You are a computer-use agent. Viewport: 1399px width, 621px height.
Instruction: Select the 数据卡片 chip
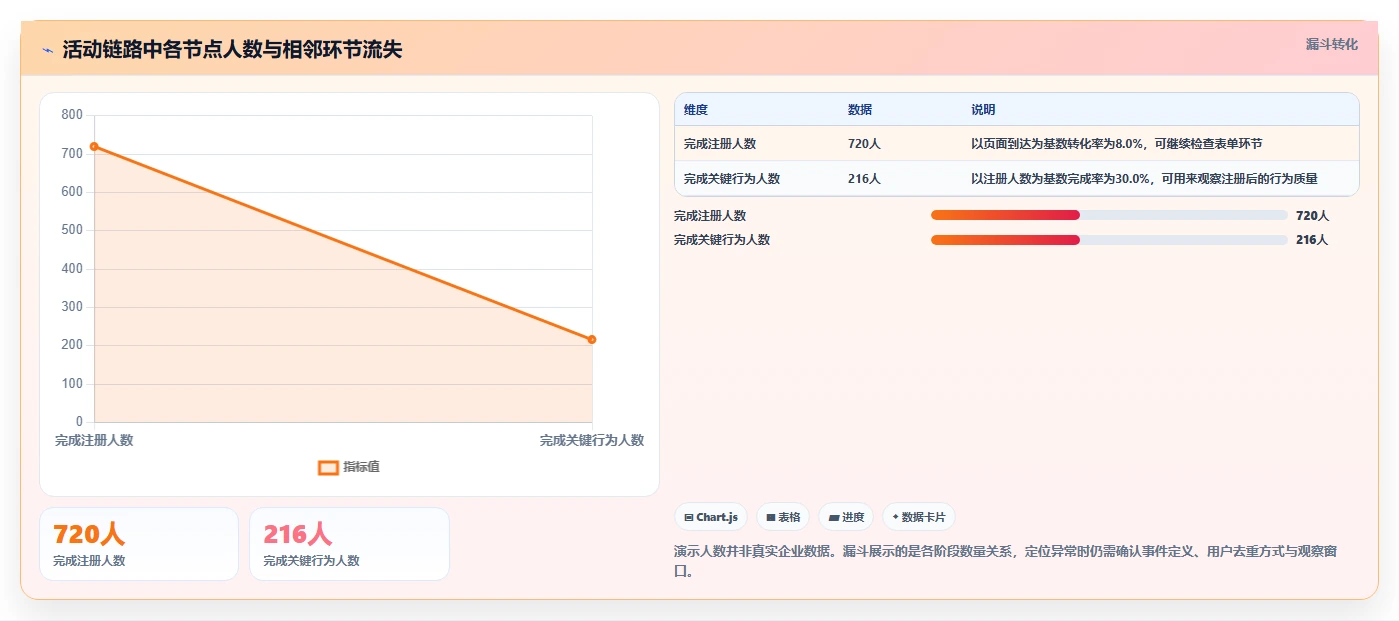point(919,517)
